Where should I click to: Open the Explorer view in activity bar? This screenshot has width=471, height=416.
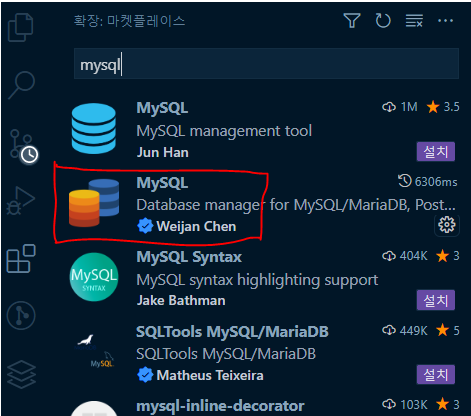(x=21, y=28)
